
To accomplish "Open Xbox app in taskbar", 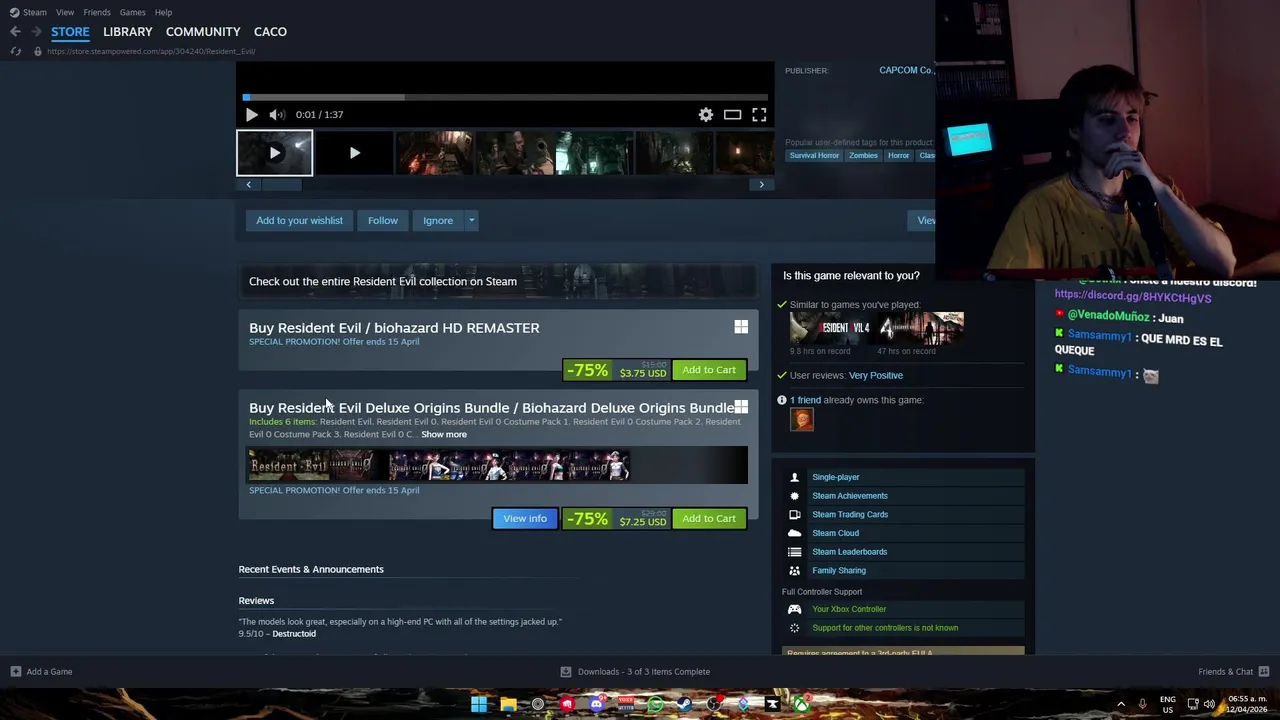I will tap(801, 704).
